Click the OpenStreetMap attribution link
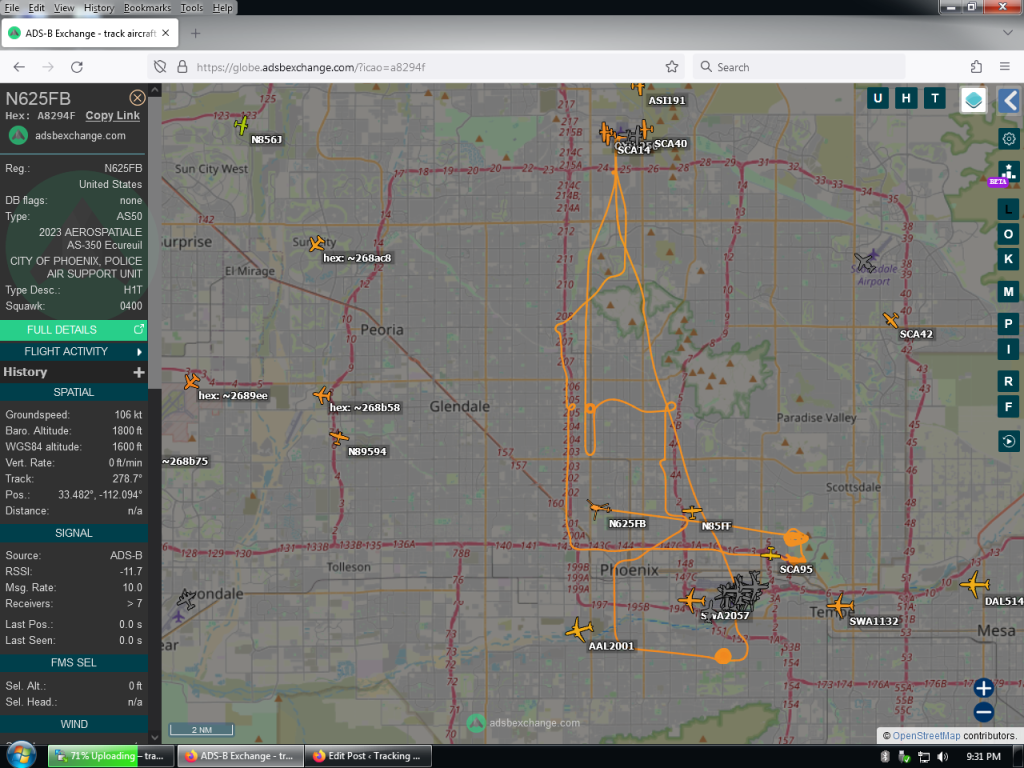1024x768 pixels. [x=926, y=735]
